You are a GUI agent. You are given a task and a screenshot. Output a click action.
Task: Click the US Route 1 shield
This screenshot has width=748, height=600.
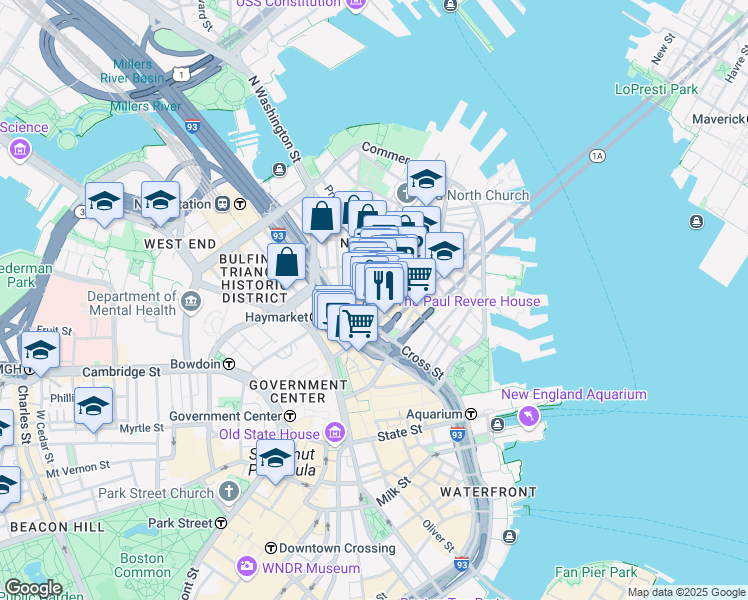[182, 74]
